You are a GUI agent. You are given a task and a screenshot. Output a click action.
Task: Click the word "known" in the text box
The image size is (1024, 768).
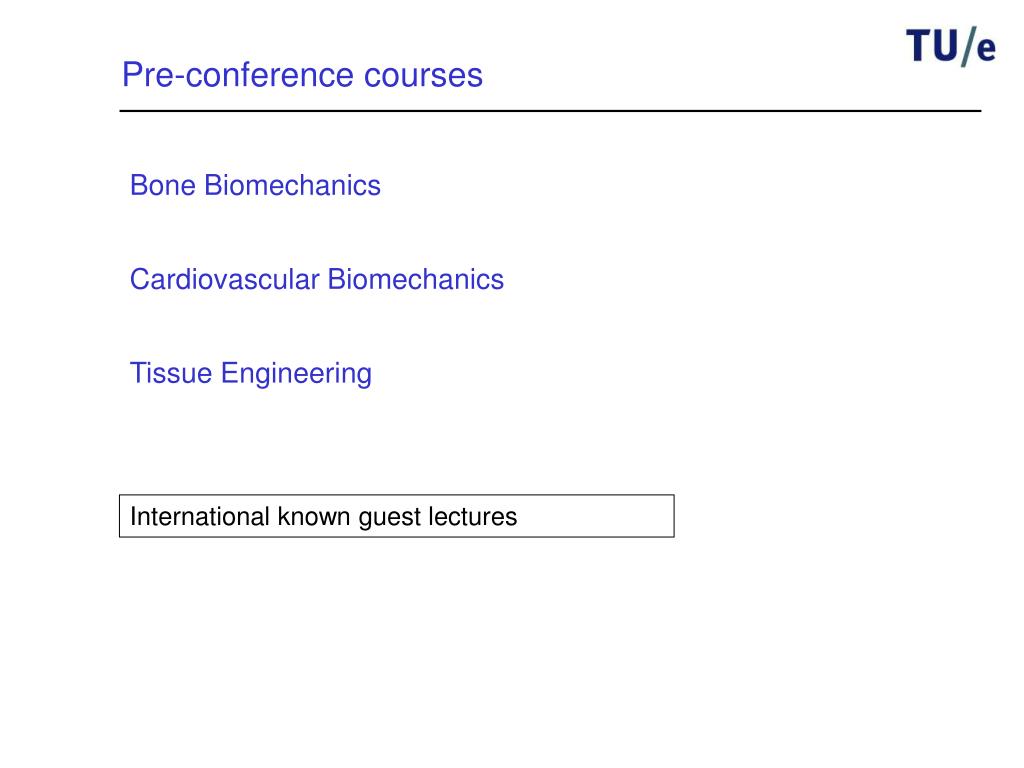(314, 516)
